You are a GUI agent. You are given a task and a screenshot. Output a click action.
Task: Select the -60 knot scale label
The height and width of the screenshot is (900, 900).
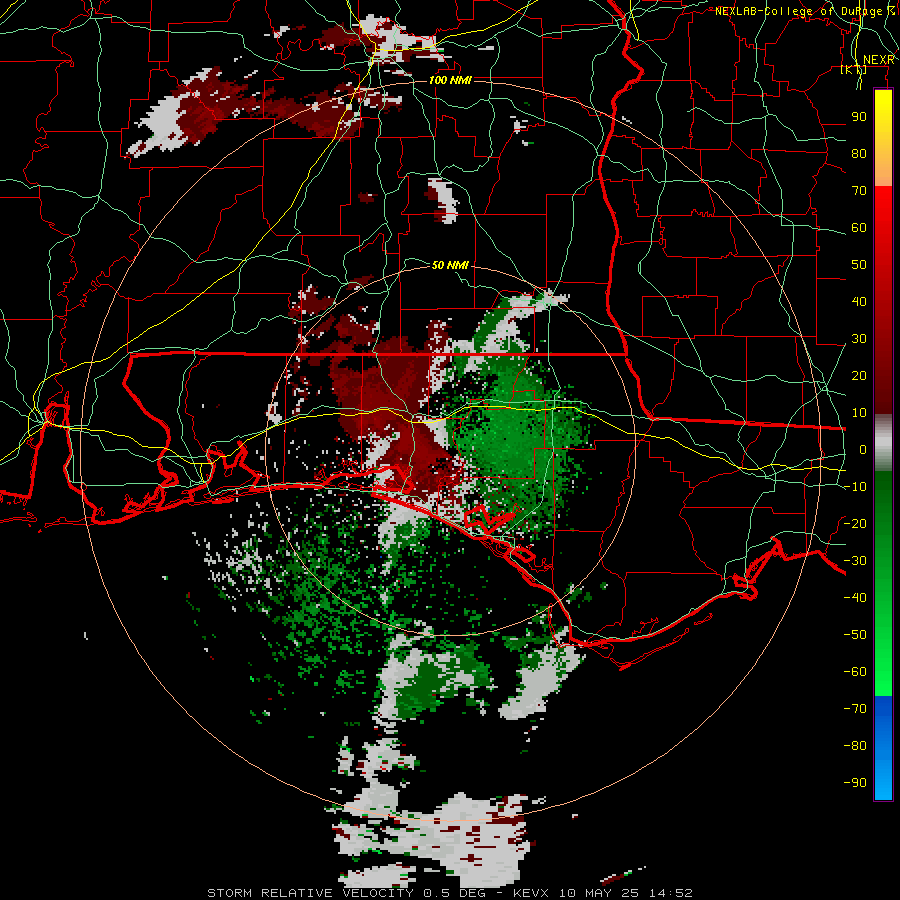(x=855, y=672)
